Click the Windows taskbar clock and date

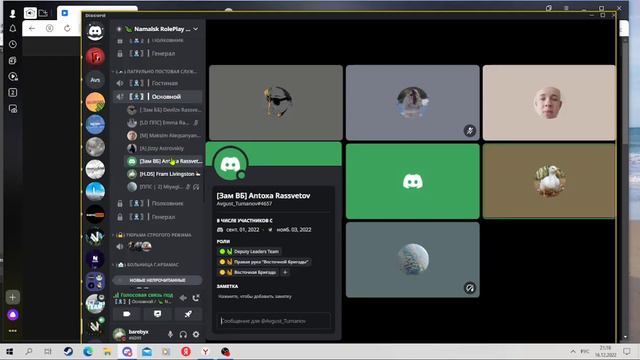click(x=605, y=351)
